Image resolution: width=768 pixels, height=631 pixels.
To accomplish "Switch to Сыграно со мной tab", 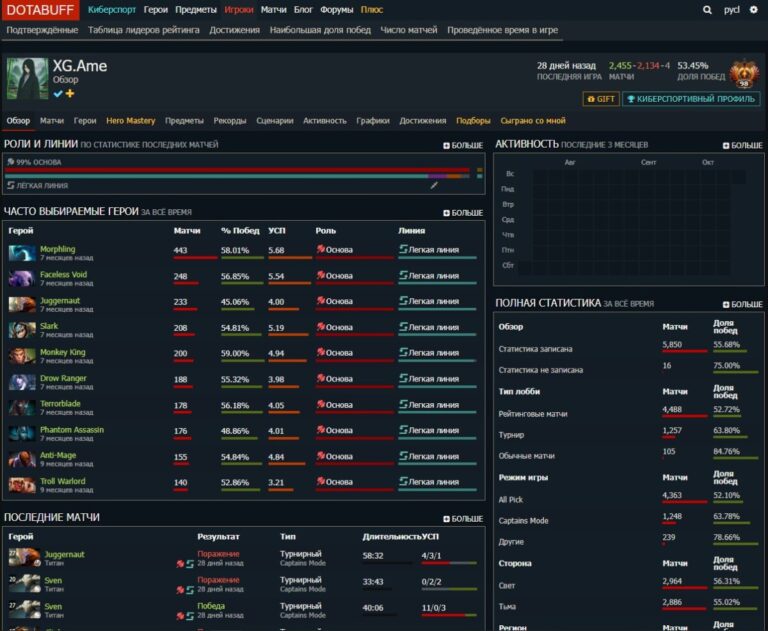I will tap(533, 121).
